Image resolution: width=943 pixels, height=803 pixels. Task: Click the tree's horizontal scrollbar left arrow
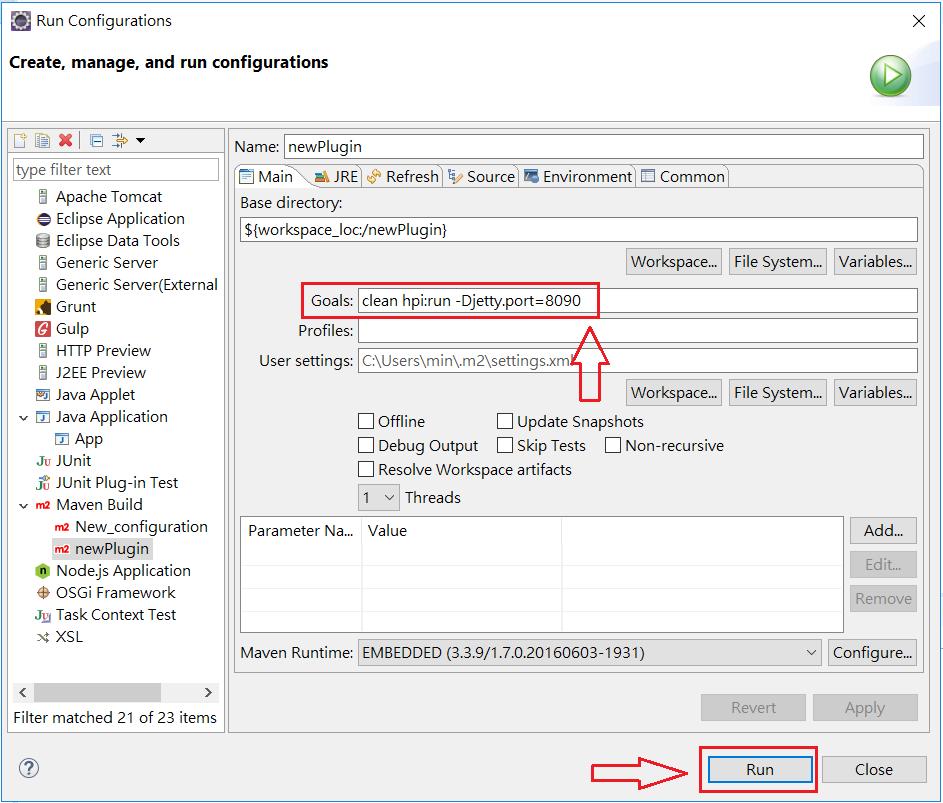click(23, 692)
